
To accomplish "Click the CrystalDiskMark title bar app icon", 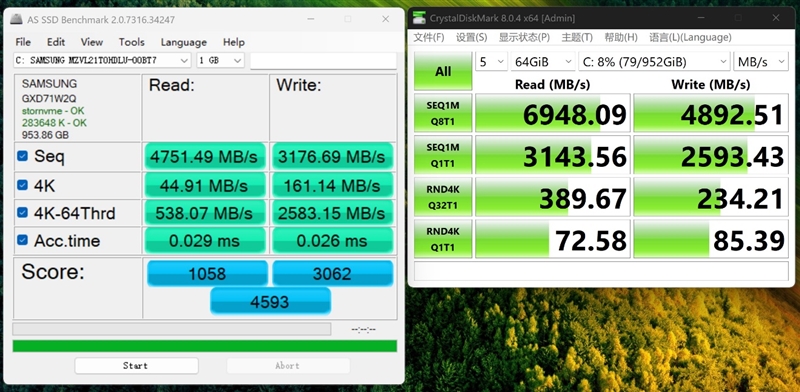I will coord(420,18).
